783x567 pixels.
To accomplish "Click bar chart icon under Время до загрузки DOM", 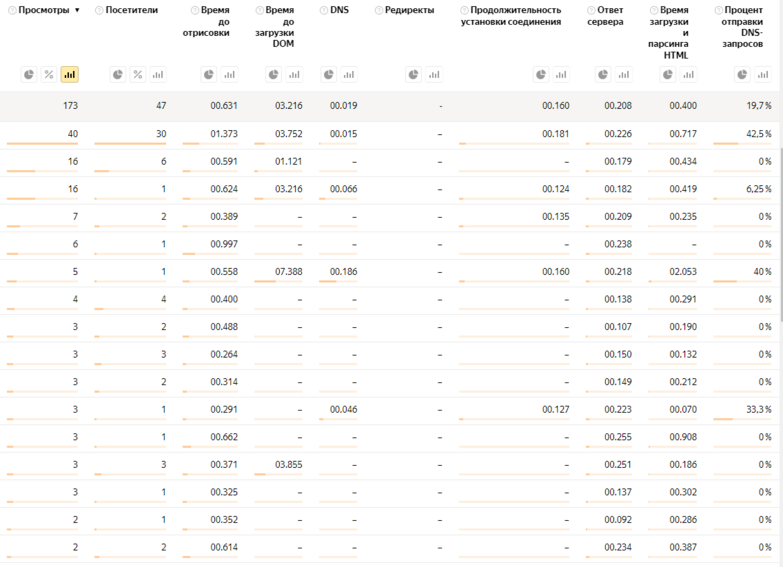I will pyautogui.click(x=294, y=75).
